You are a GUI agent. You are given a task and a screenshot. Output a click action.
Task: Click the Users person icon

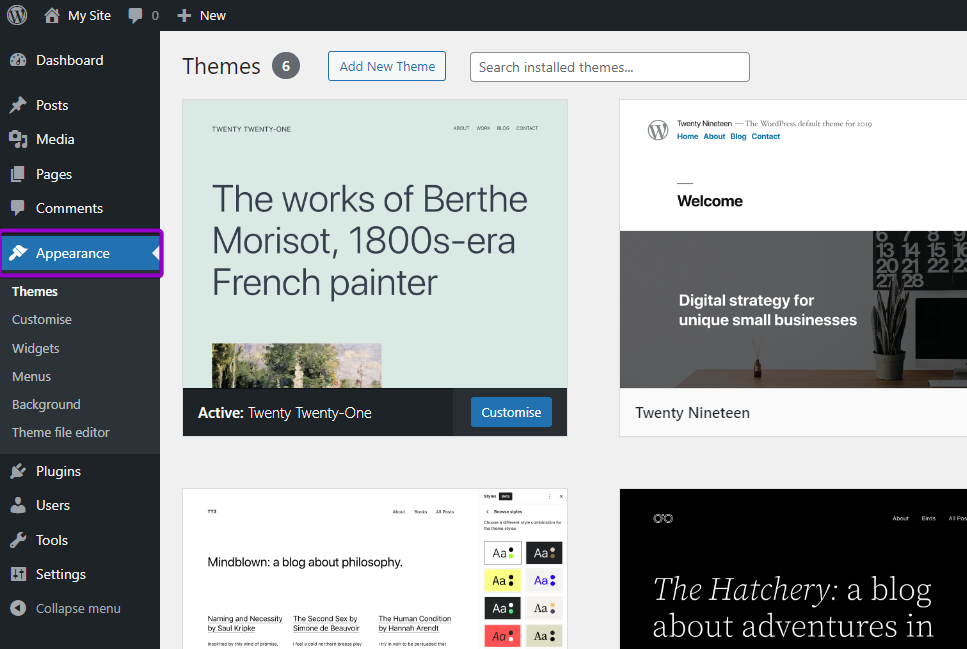pos(19,505)
